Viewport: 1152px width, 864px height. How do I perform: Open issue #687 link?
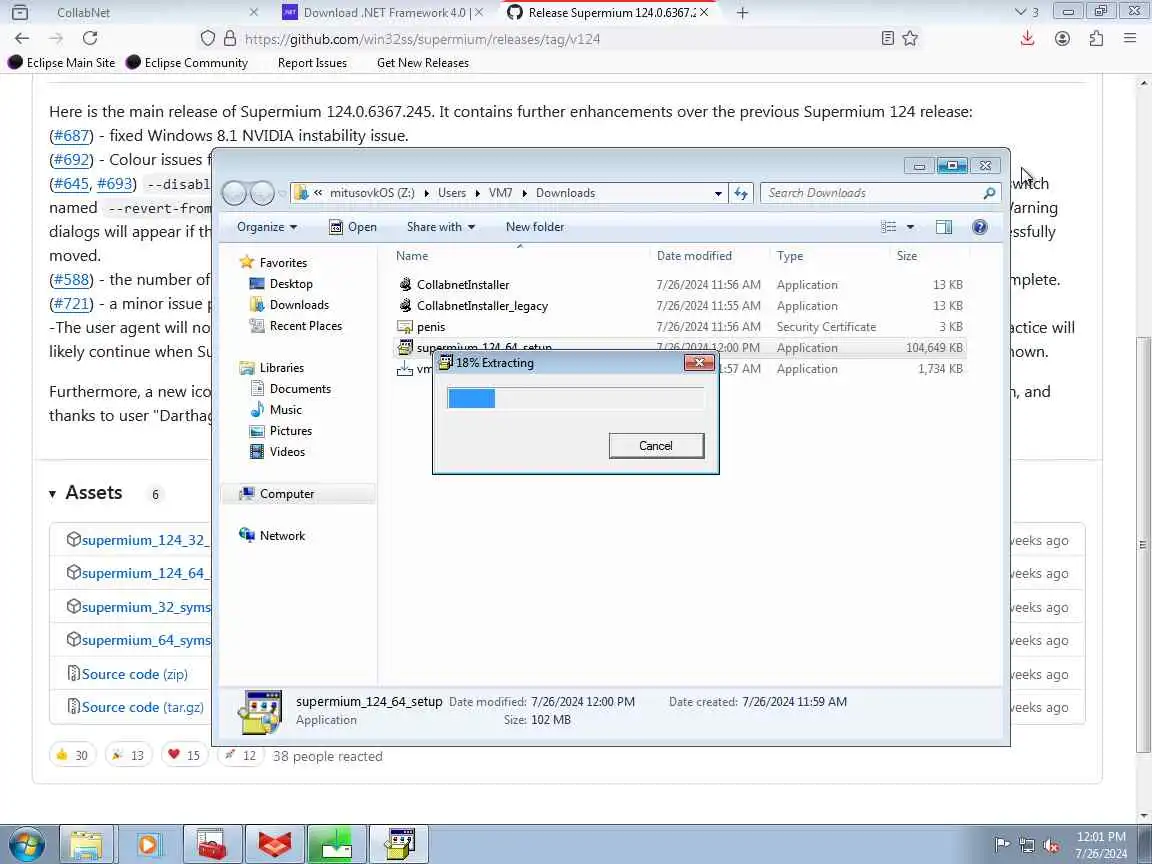[71, 135]
